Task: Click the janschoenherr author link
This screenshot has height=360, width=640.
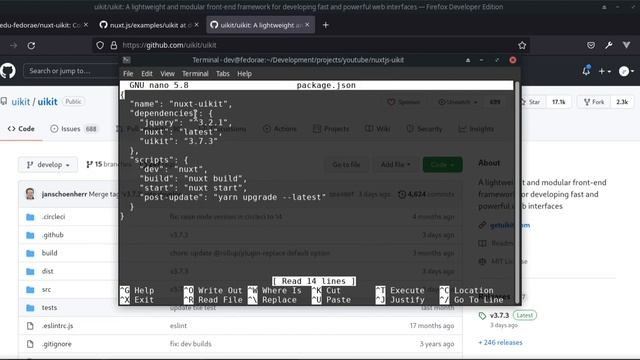Action: pos(64,194)
